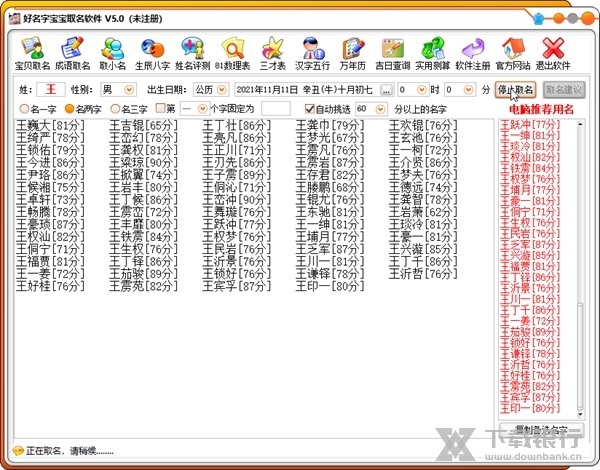Click the date picker ellipsis button
600x470 pixels.
coord(386,90)
